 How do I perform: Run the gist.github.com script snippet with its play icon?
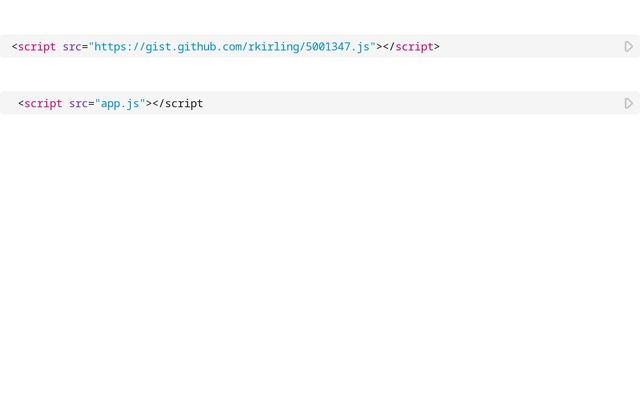pos(629,47)
